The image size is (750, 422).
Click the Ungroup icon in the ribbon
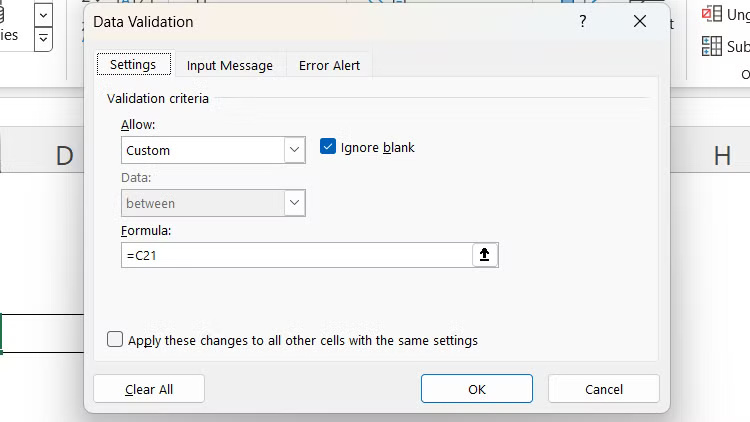pyautogui.click(x=712, y=14)
